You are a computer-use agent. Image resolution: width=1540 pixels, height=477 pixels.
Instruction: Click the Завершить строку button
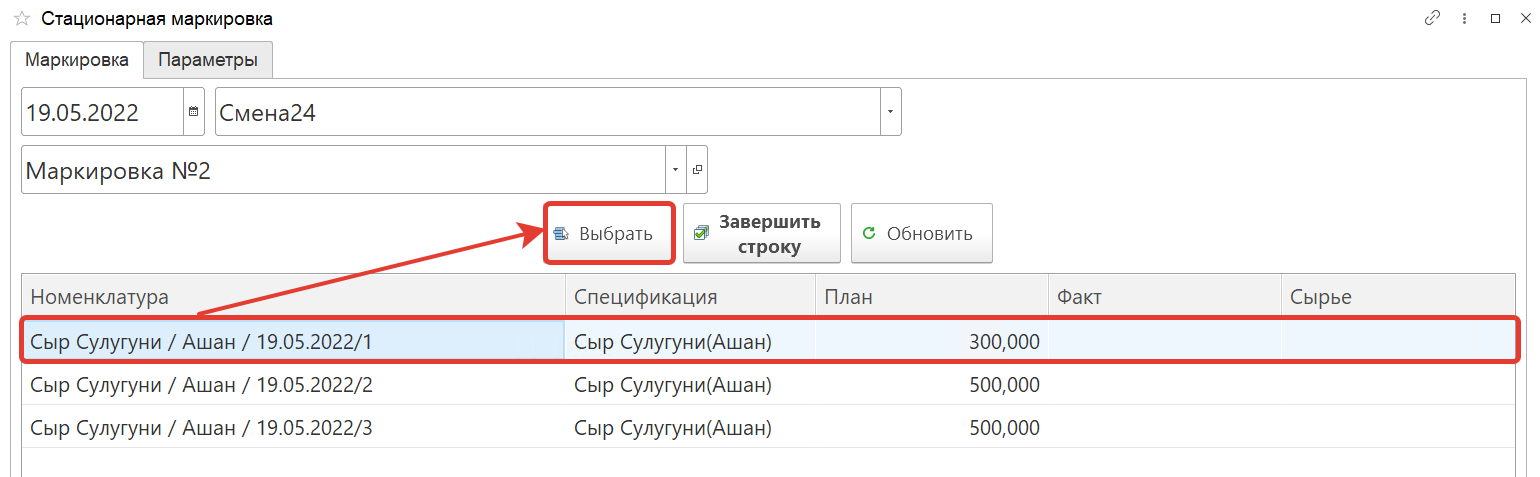[749, 234]
